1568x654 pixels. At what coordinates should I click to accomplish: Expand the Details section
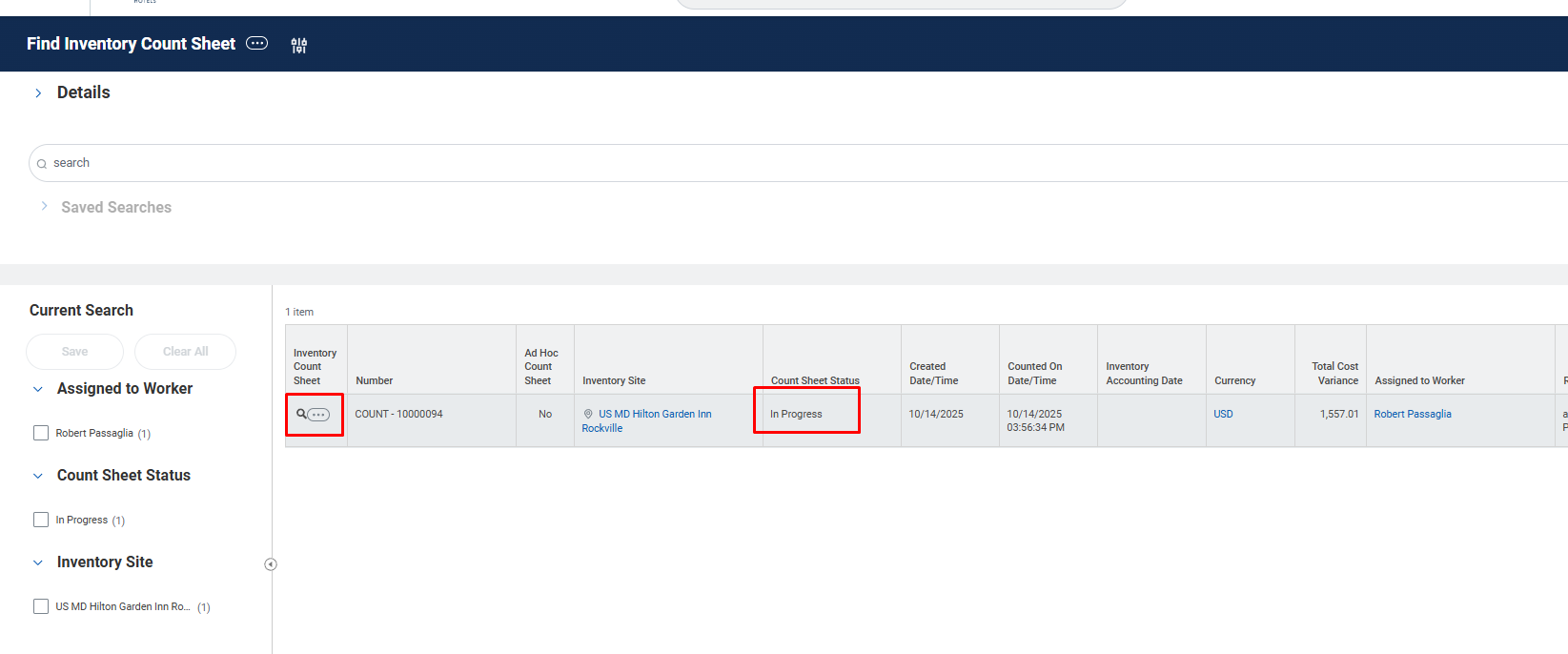tap(38, 92)
